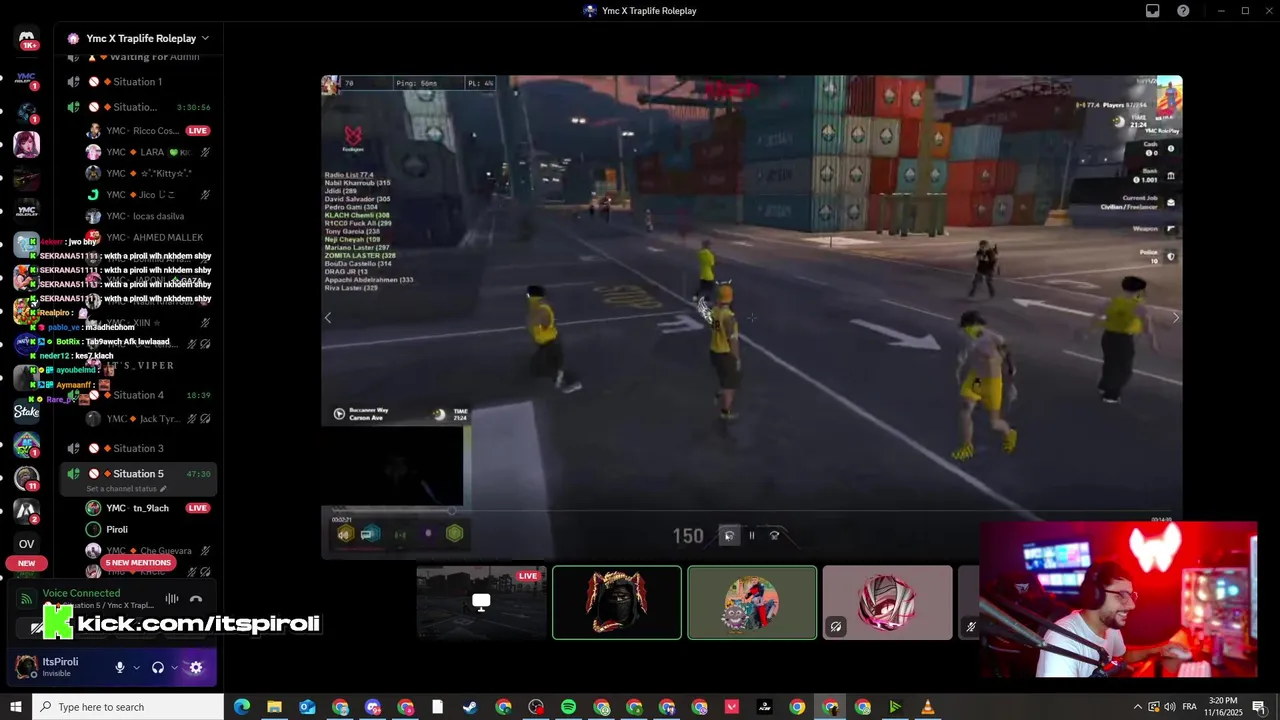Screen dimensions: 1280x720
Task: Open user Che Guevara in voice list
Action: pyautogui.click(x=148, y=551)
